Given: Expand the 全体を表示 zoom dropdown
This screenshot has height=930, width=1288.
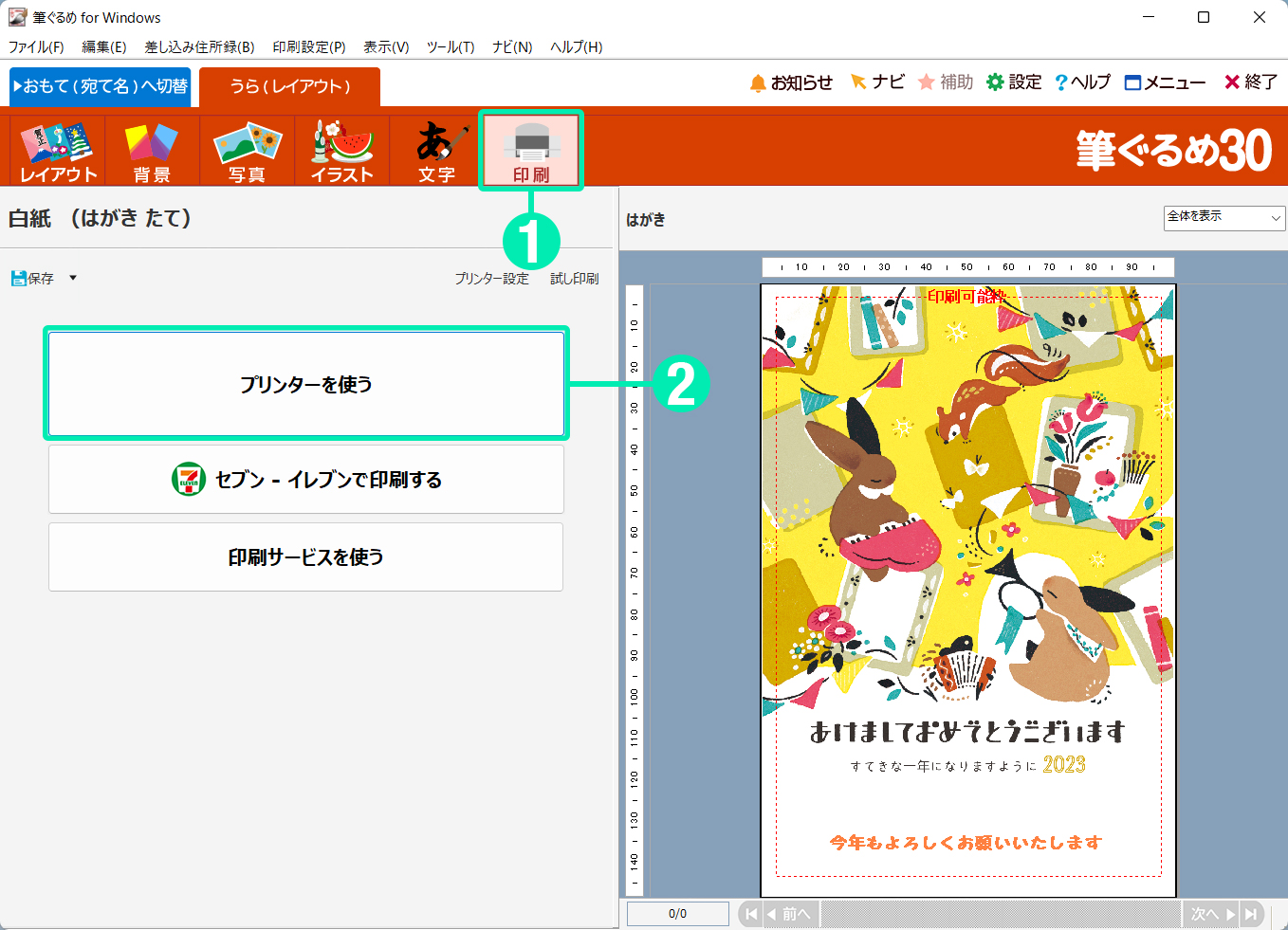Looking at the screenshot, I should tap(1224, 218).
